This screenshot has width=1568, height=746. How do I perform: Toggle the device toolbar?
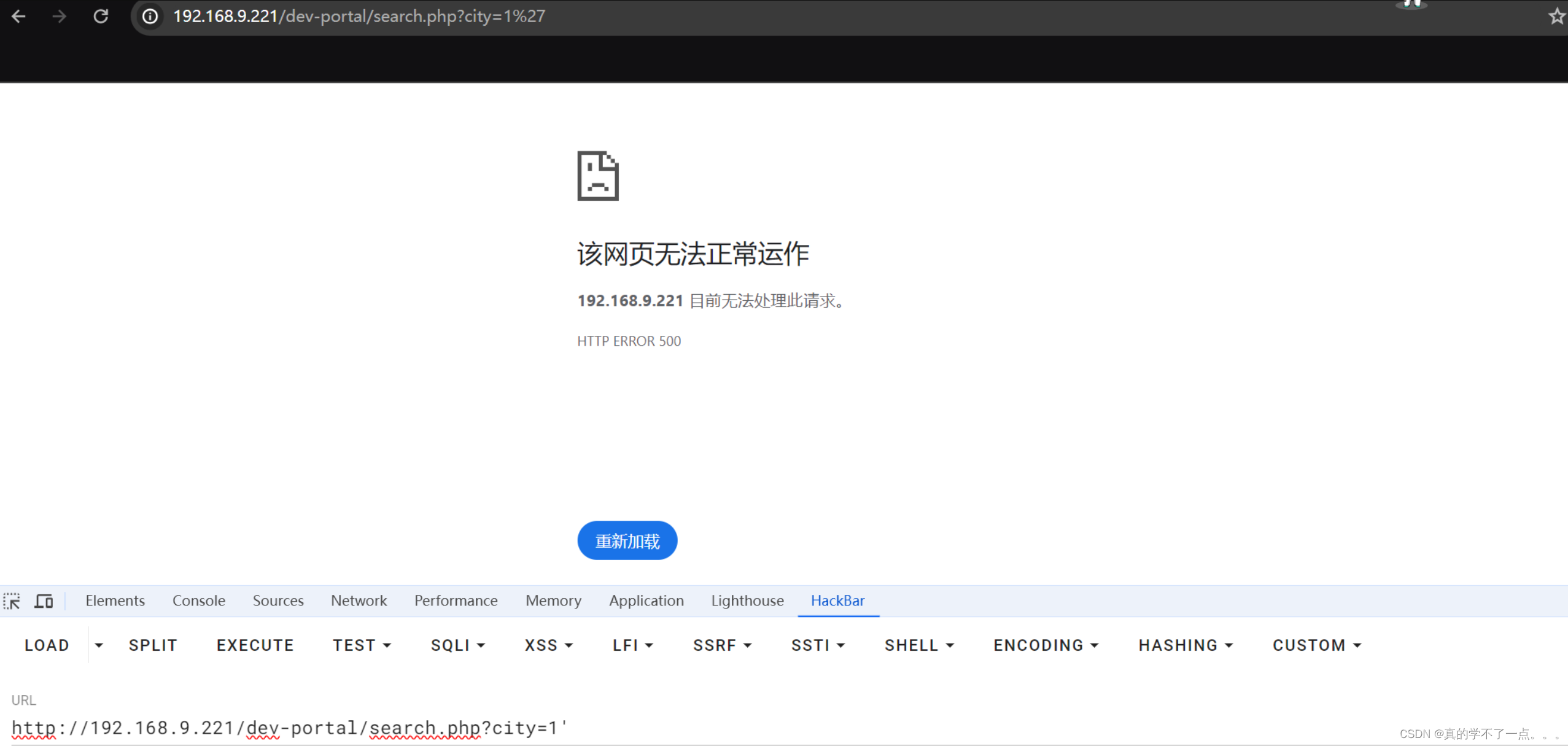[43, 600]
